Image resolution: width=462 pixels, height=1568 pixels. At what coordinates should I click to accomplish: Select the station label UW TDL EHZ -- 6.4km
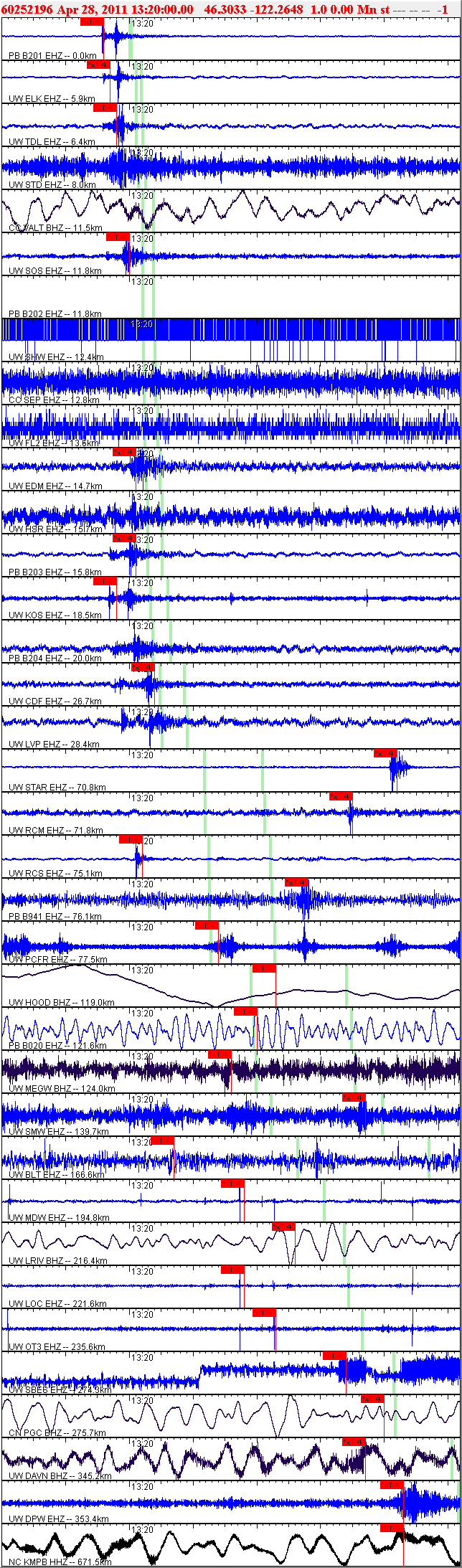click(x=52, y=142)
